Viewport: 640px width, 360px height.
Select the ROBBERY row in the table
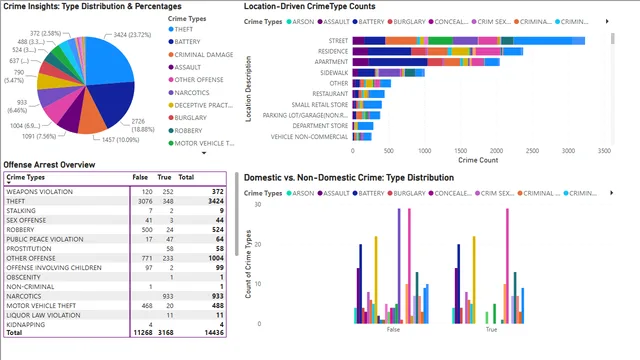point(115,229)
